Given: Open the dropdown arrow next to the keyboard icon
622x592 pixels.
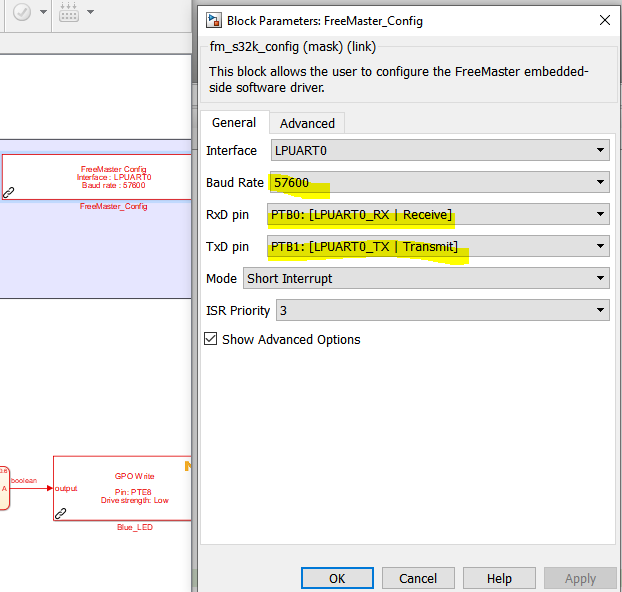Looking at the screenshot, I should tap(90, 12).
